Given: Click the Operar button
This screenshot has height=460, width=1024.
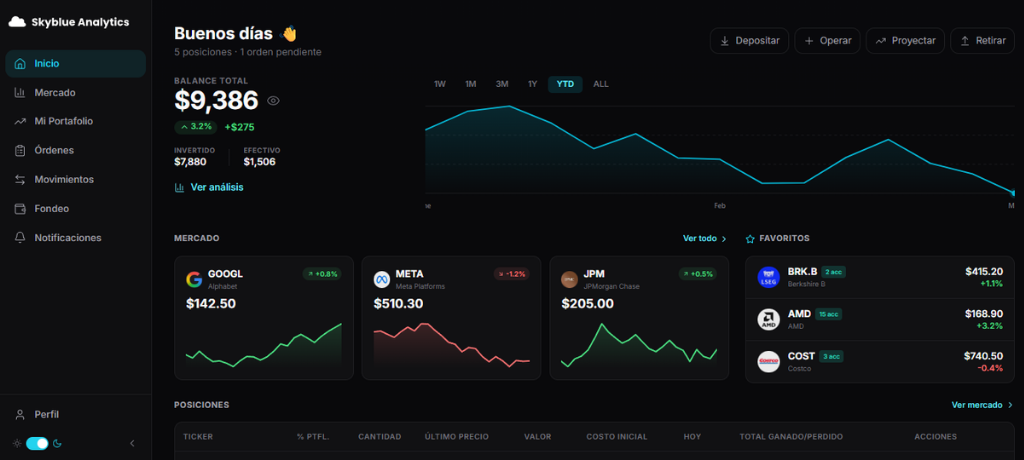Looking at the screenshot, I should (827, 41).
